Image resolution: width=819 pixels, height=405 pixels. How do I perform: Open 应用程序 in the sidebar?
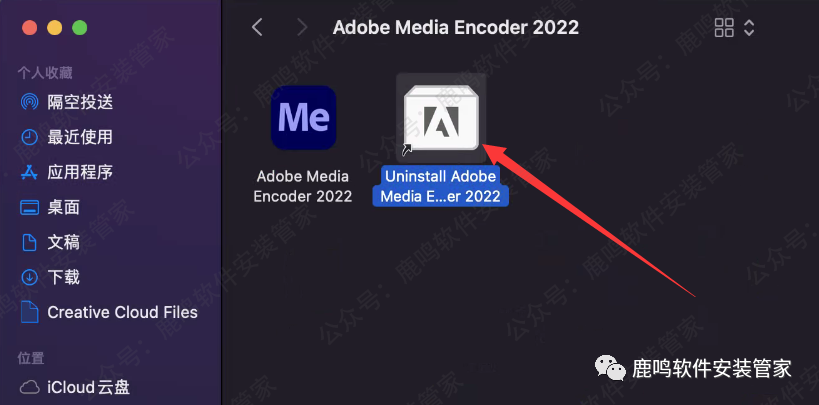80,172
